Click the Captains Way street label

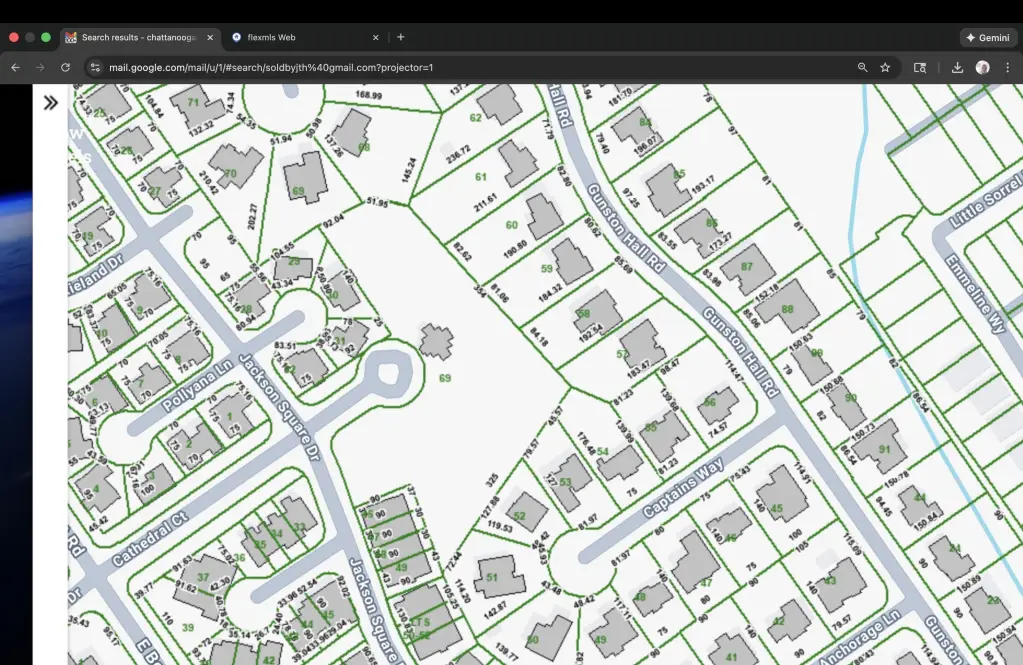tap(682, 489)
